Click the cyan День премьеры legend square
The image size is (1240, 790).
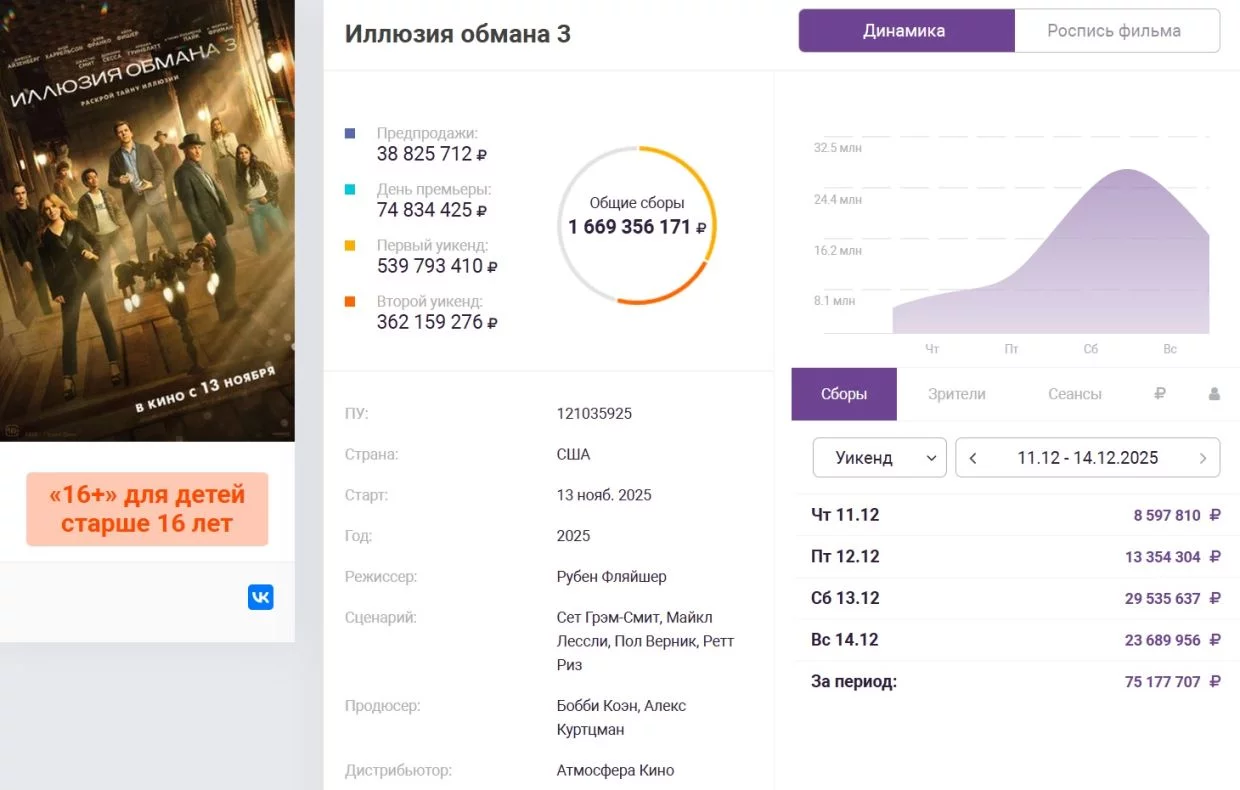click(x=349, y=189)
